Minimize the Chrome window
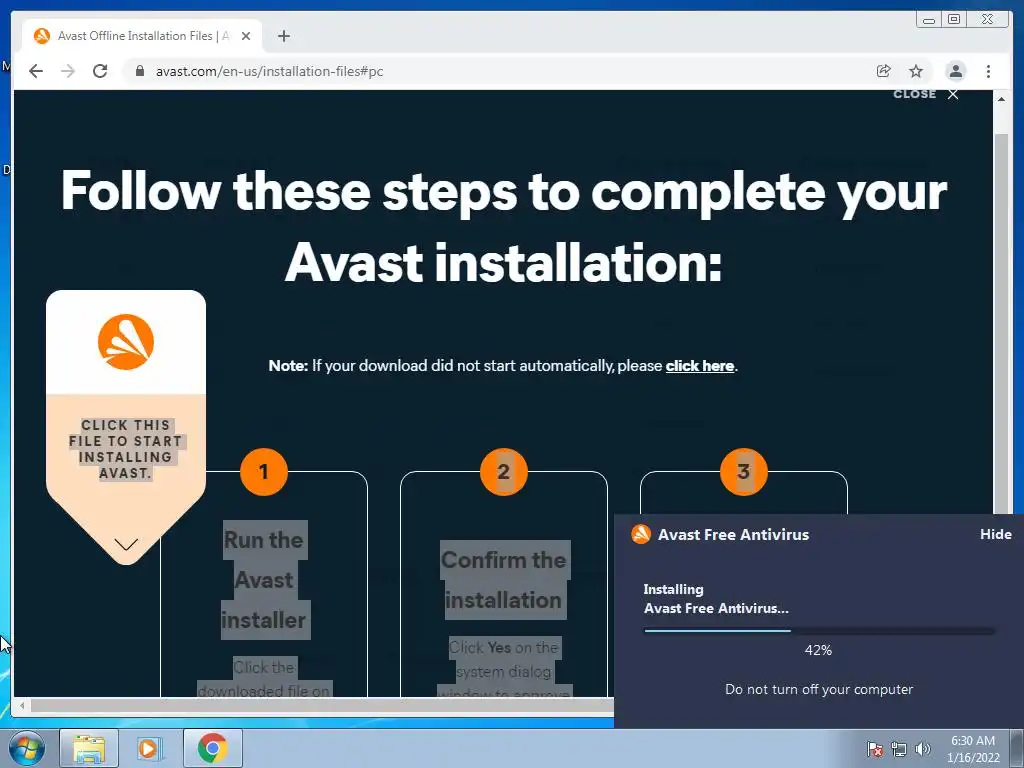1024x768 pixels. point(929,20)
